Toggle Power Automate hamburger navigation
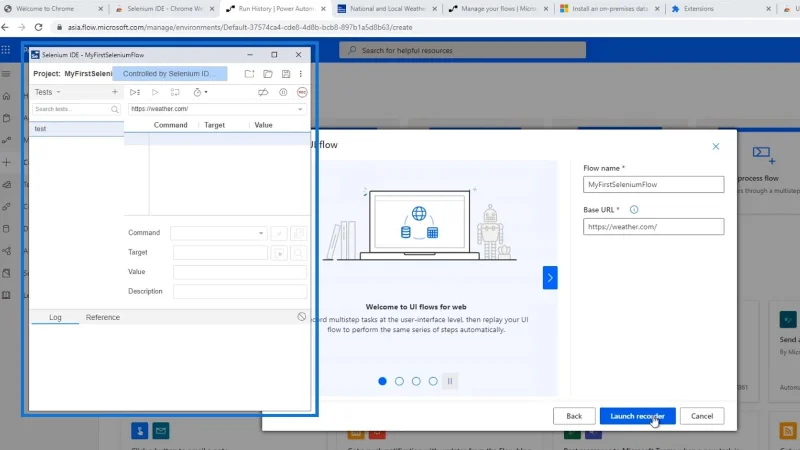This screenshot has height=450, width=800. 6,74
